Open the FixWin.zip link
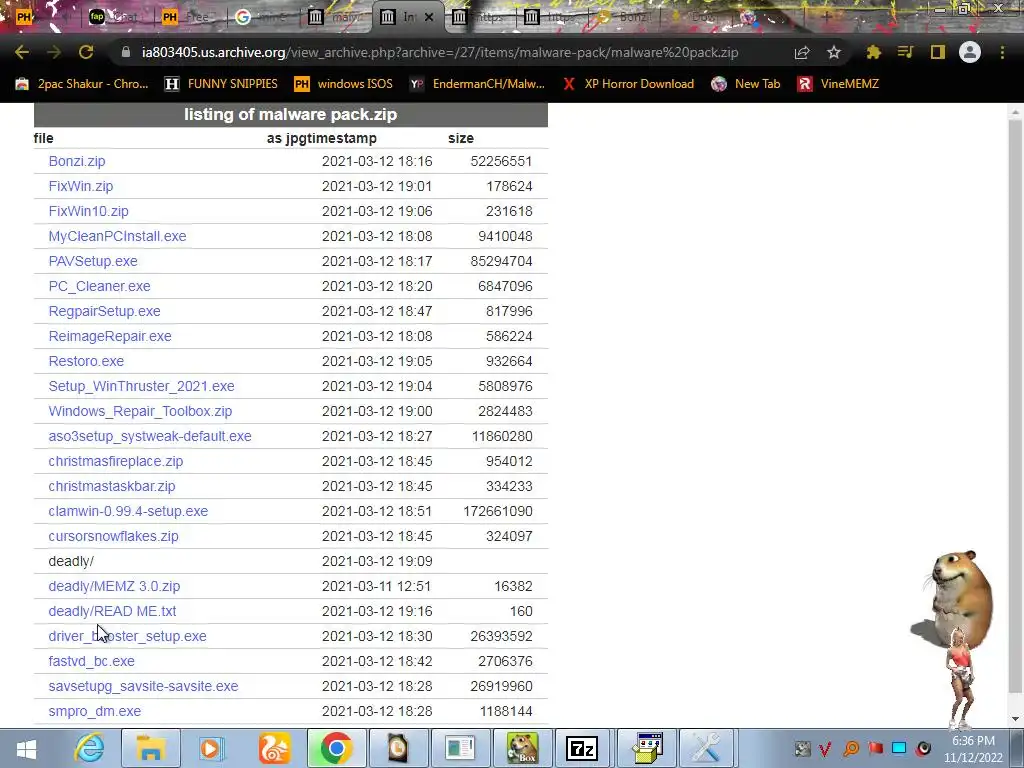This screenshot has height=768, width=1024. [x=80, y=186]
